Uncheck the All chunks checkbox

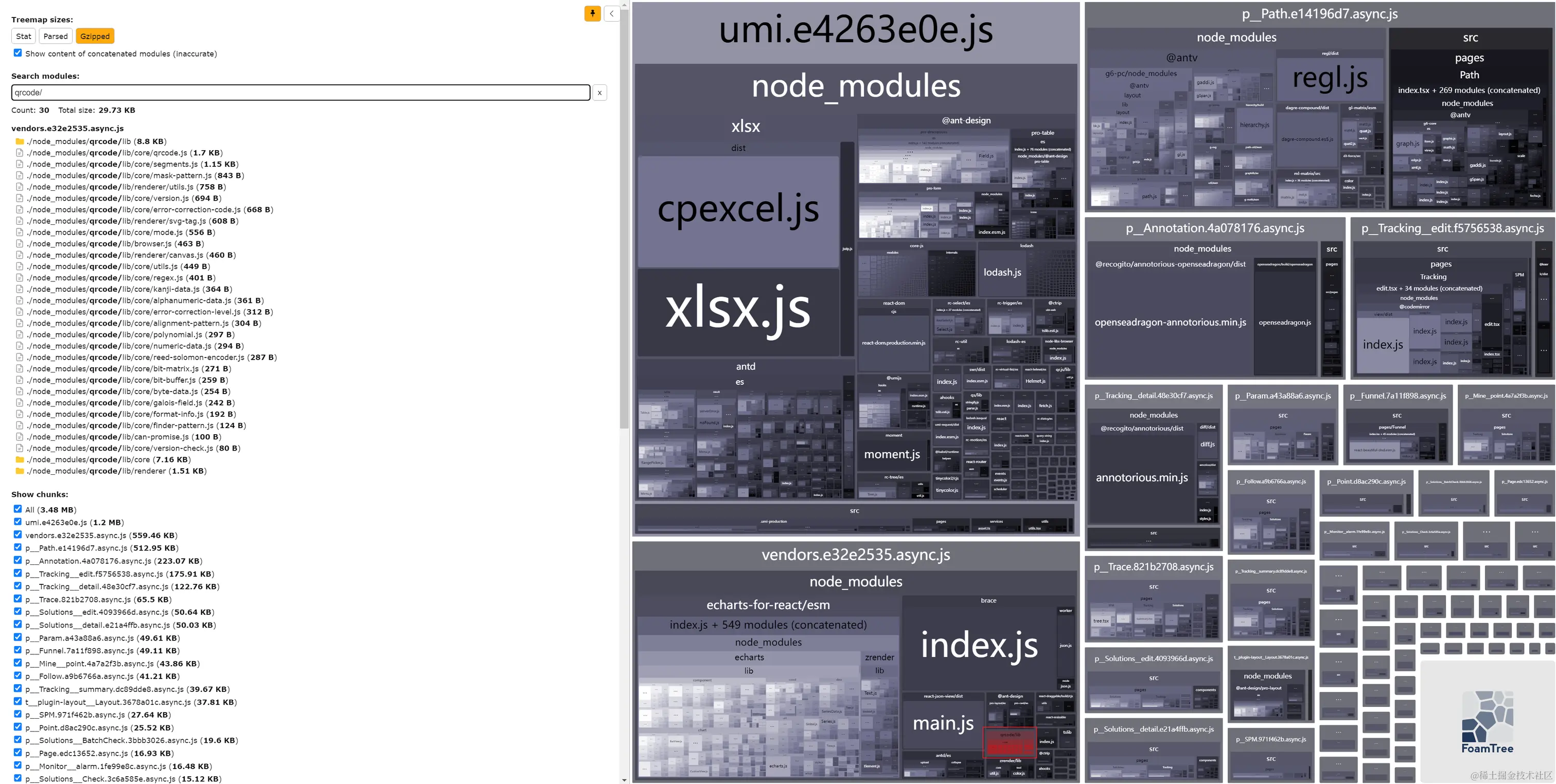pos(17,509)
